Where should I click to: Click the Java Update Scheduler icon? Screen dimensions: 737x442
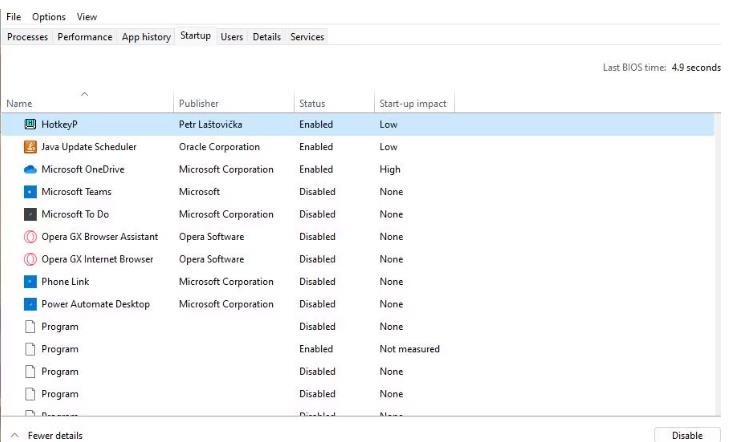click(30, 147)
